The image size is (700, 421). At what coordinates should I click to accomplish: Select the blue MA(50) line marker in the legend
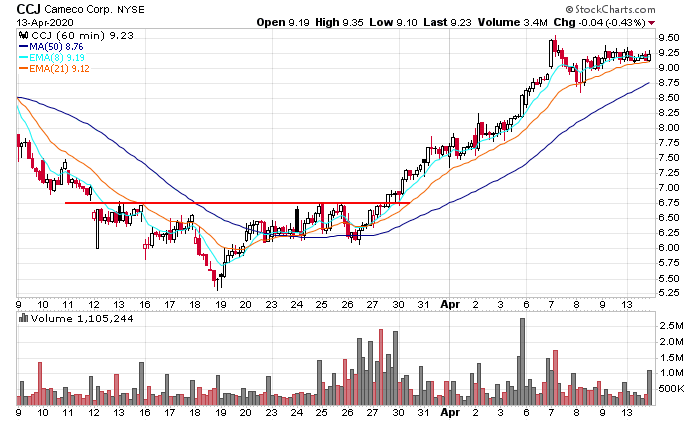pyautogui.click(x=23, y=46)
